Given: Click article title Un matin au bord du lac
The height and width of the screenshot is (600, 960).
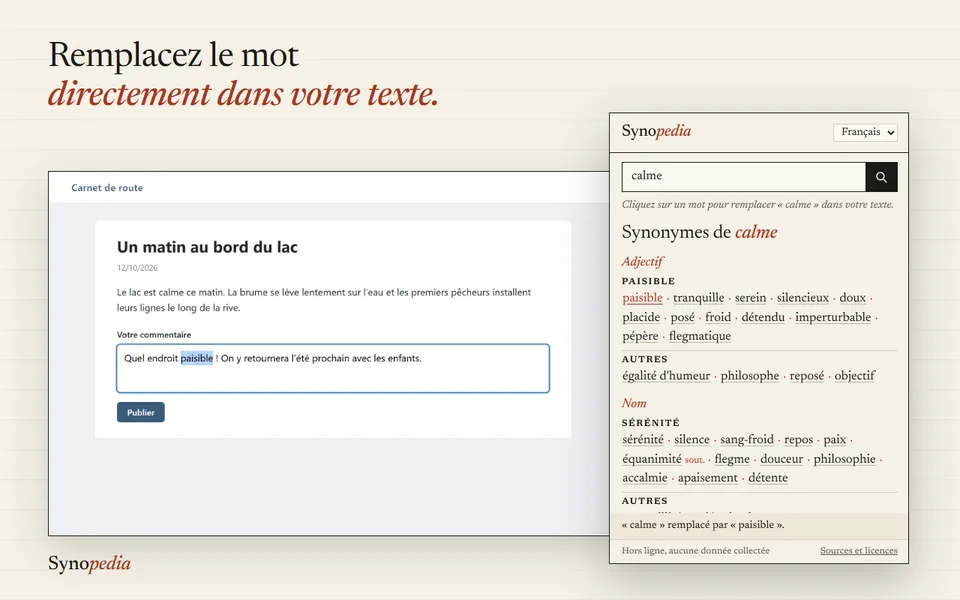Looking at the screenshot, I should tap(208, 247).
